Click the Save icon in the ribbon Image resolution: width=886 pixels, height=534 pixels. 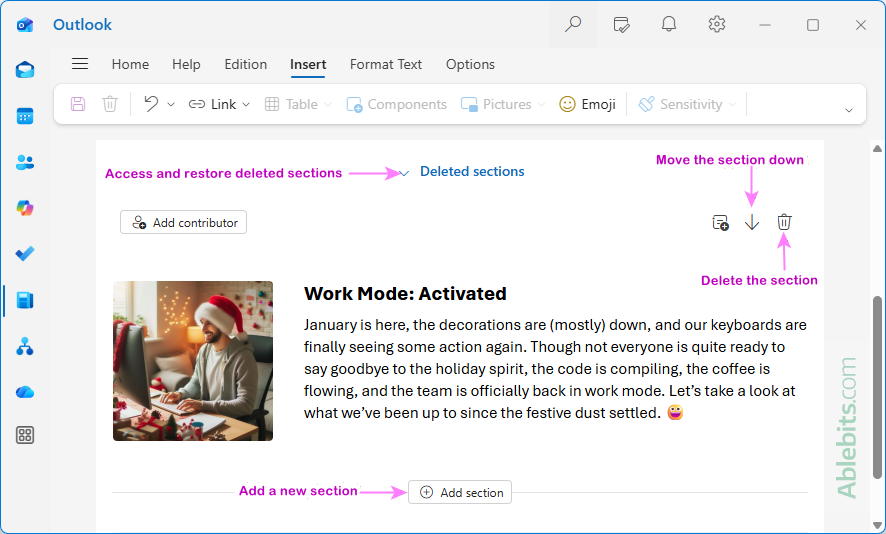(78, 104)
